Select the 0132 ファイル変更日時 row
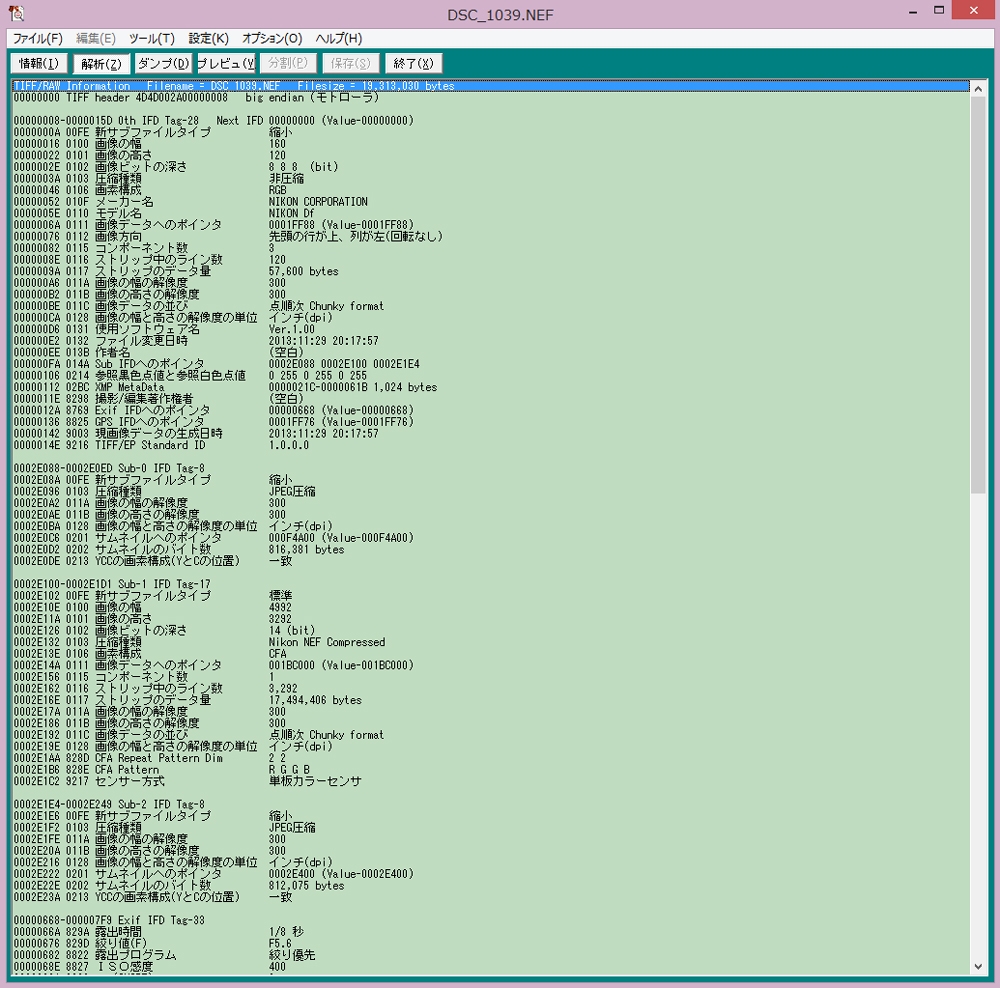 click(490, 341)
